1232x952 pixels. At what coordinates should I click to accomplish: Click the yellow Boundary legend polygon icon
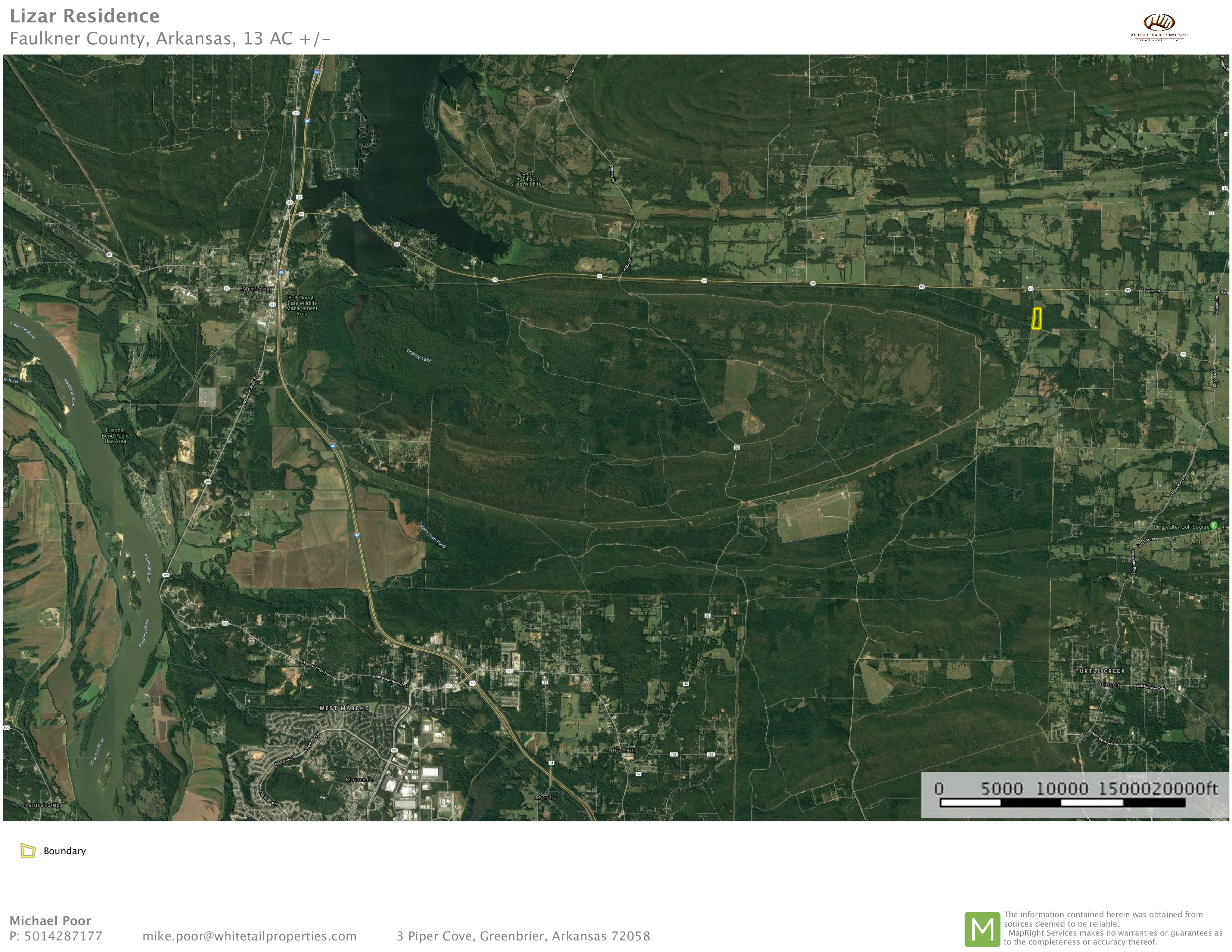pyautogui.click(x=28, y=850)
